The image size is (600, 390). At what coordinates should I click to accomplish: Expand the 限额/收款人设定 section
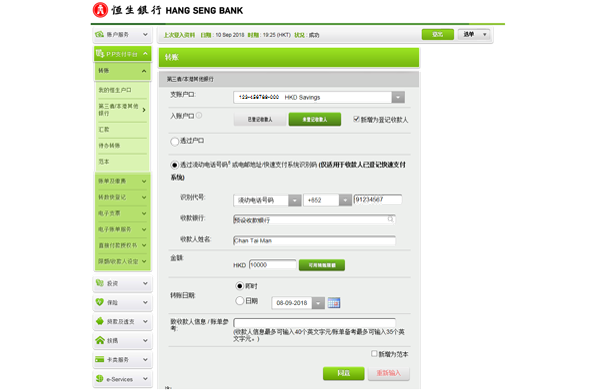point(122,261)
